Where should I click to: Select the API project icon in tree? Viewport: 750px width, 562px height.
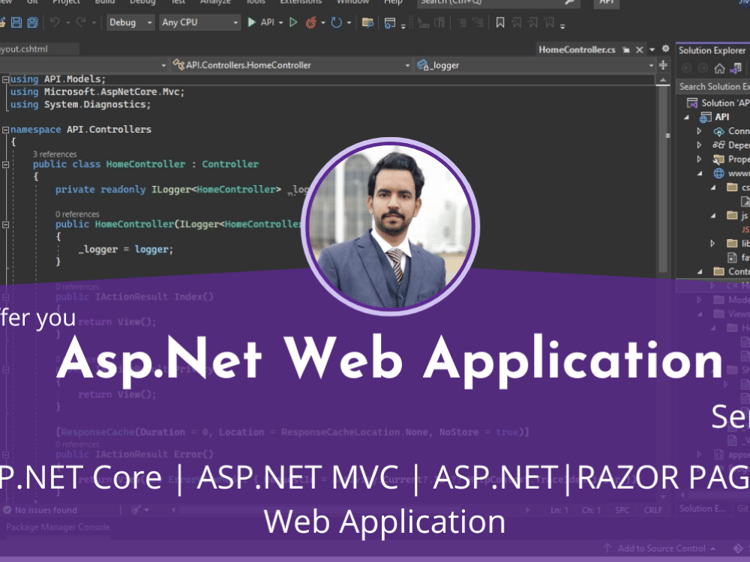point(706,117)
